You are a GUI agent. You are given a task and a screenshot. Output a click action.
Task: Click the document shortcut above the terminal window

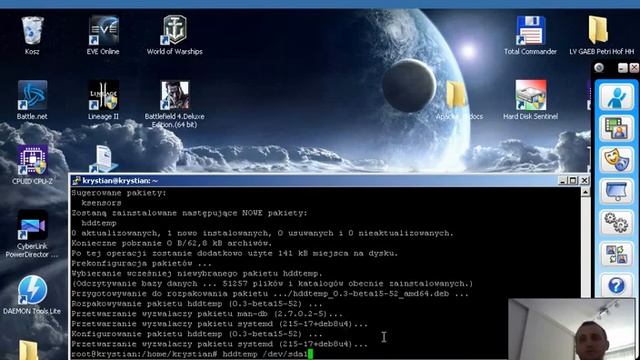point(103,159)
